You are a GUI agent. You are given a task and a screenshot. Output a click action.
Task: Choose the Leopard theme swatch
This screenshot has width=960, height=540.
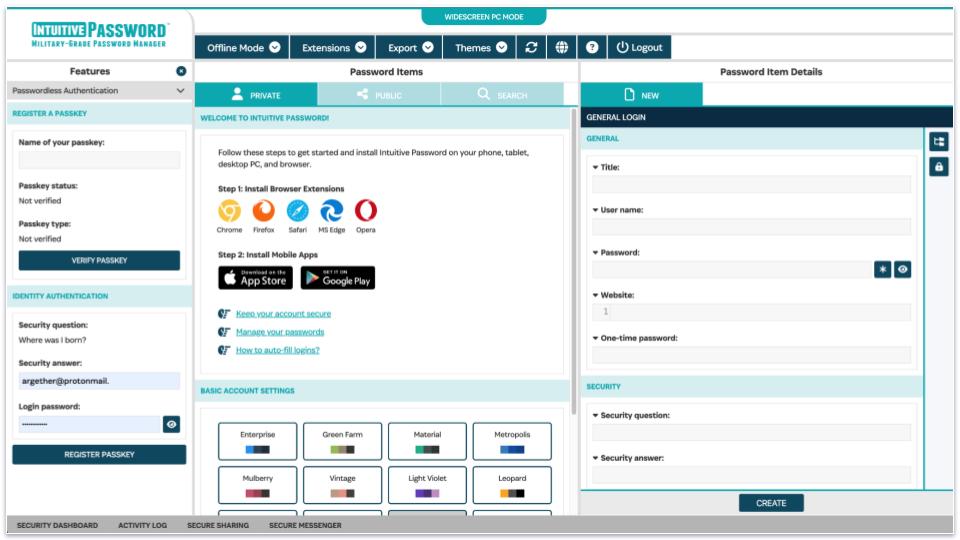point(512,485)
